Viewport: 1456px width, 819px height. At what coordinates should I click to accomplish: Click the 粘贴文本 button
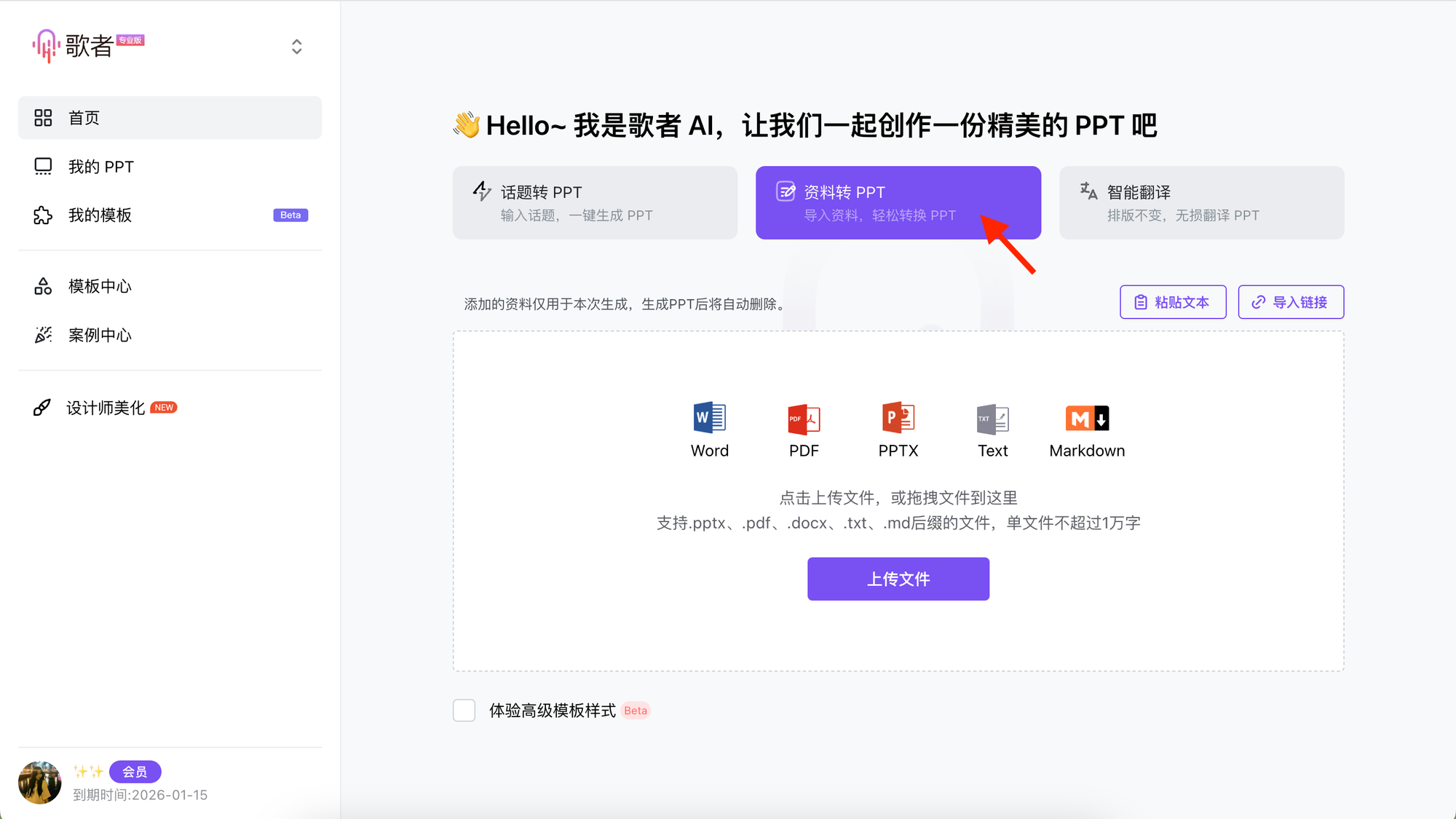(1171, 302)
